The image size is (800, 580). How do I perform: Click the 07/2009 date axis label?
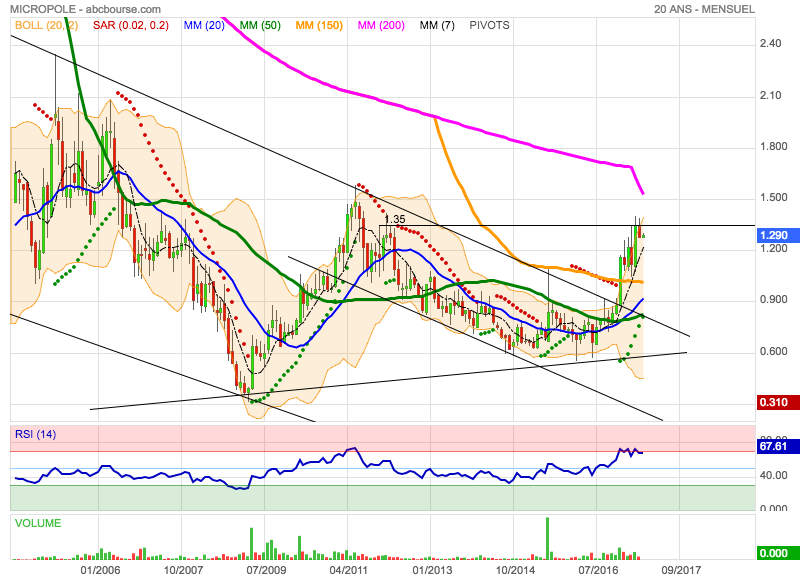click(266, 570)
